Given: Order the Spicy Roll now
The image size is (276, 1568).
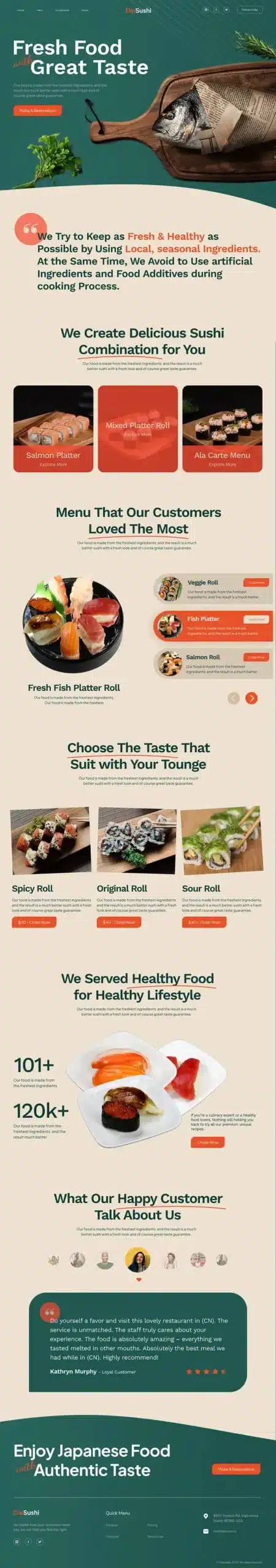Looking at the screenshot, I should 34,922.
